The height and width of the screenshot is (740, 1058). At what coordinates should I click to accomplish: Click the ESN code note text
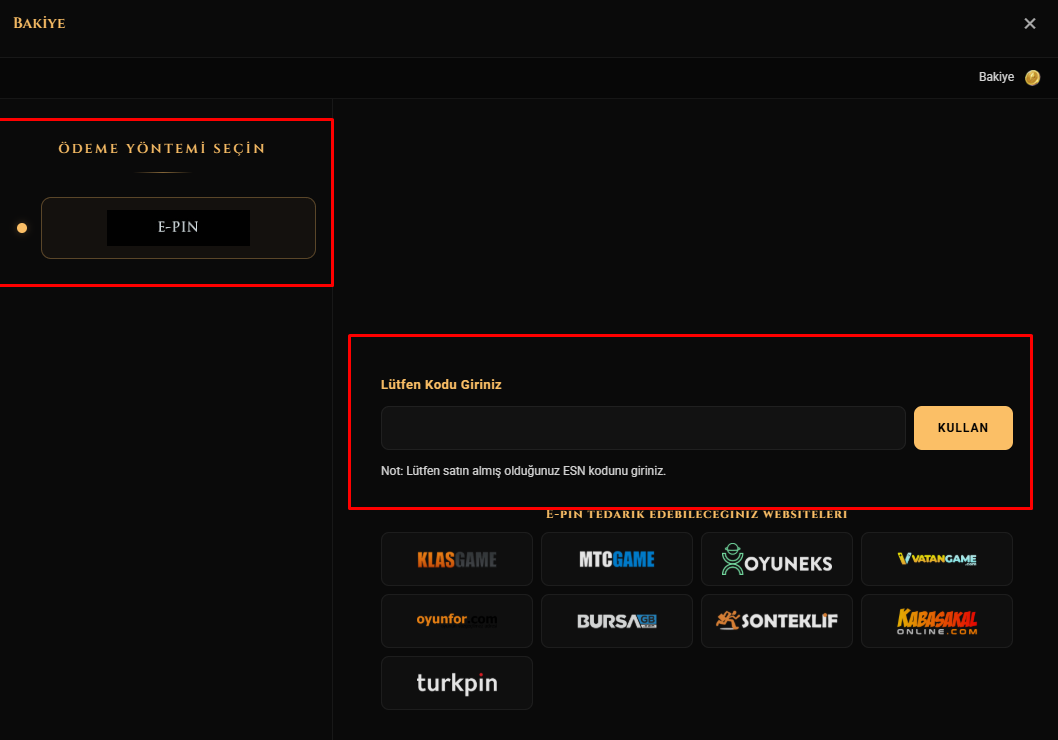pyautogui.click(x=523, y=471)
